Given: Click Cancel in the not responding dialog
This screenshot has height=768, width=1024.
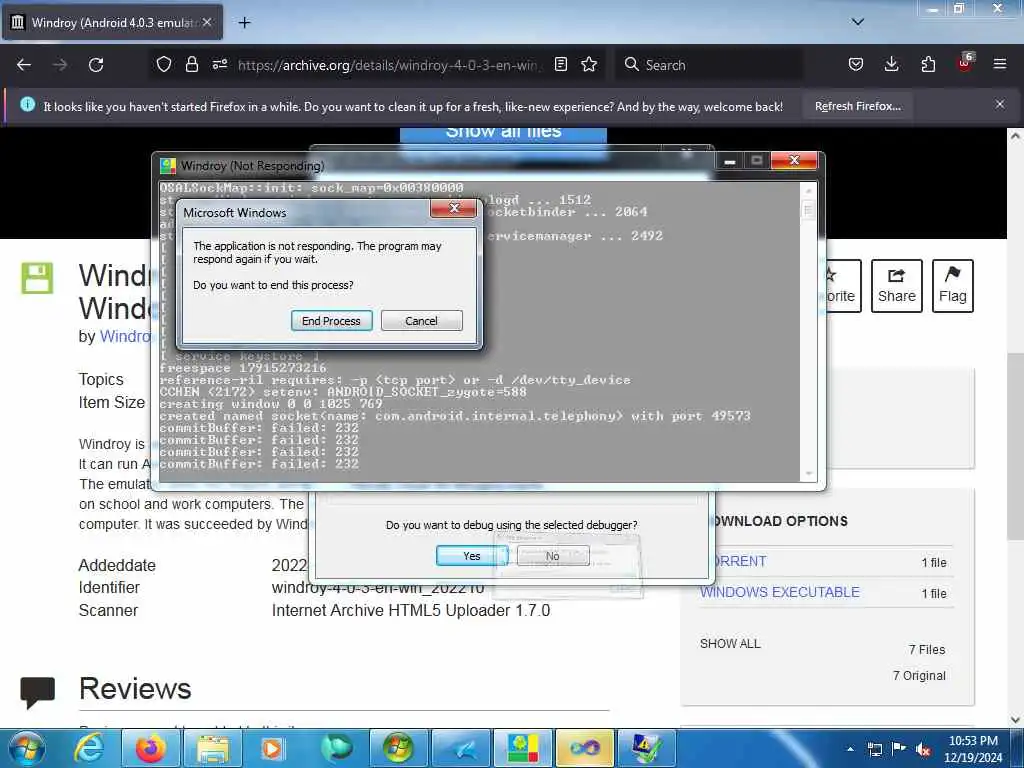Looking at the screenshot, I should click(421, 321).
